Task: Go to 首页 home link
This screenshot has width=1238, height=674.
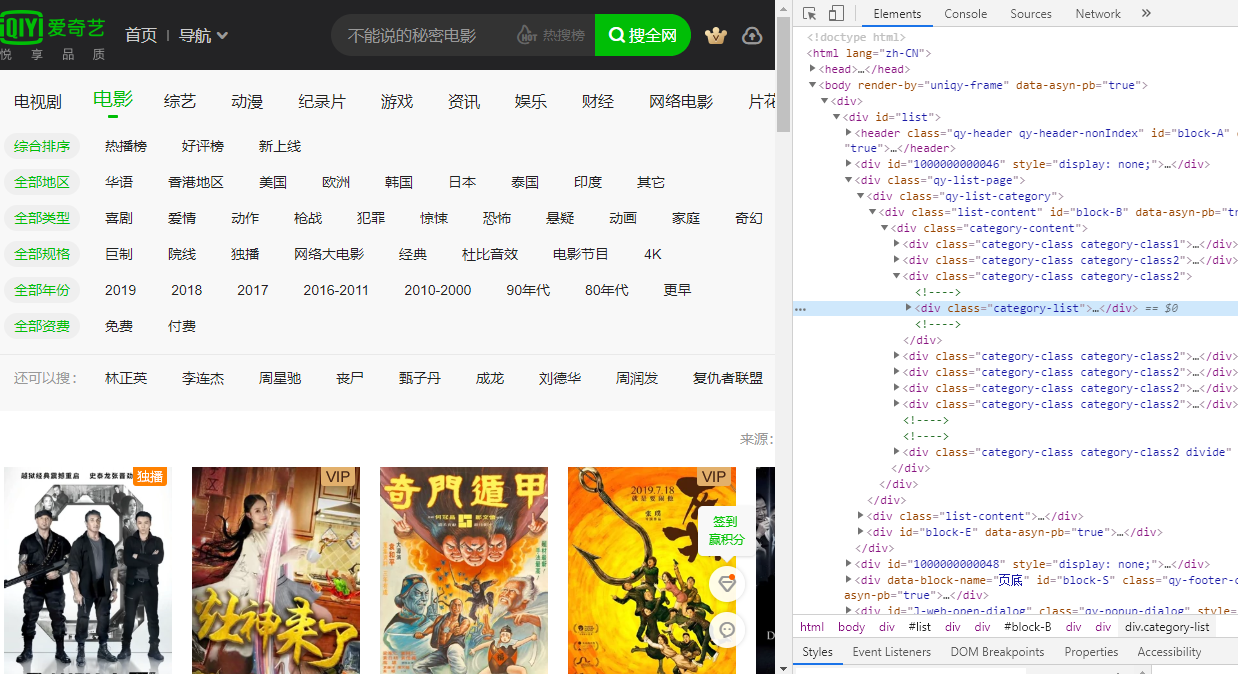Action: point(141,35)
